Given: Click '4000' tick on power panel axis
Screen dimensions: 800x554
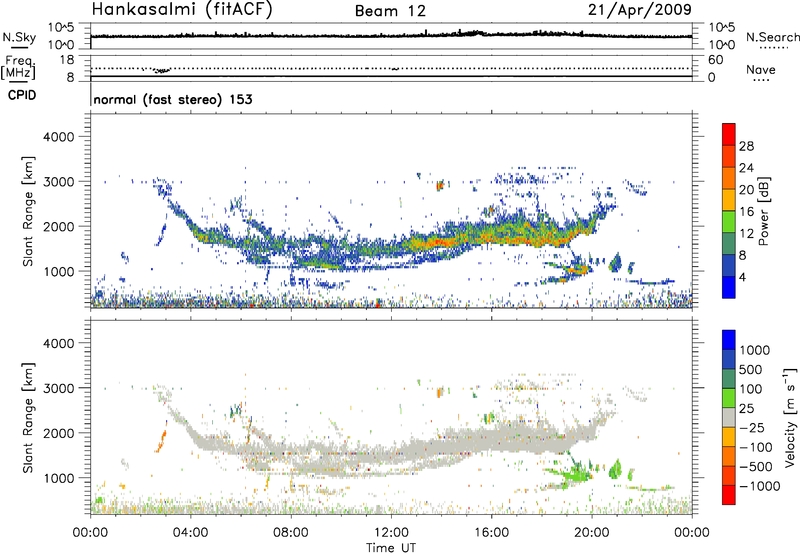Looking at the screenshot, I should [58, 137].
